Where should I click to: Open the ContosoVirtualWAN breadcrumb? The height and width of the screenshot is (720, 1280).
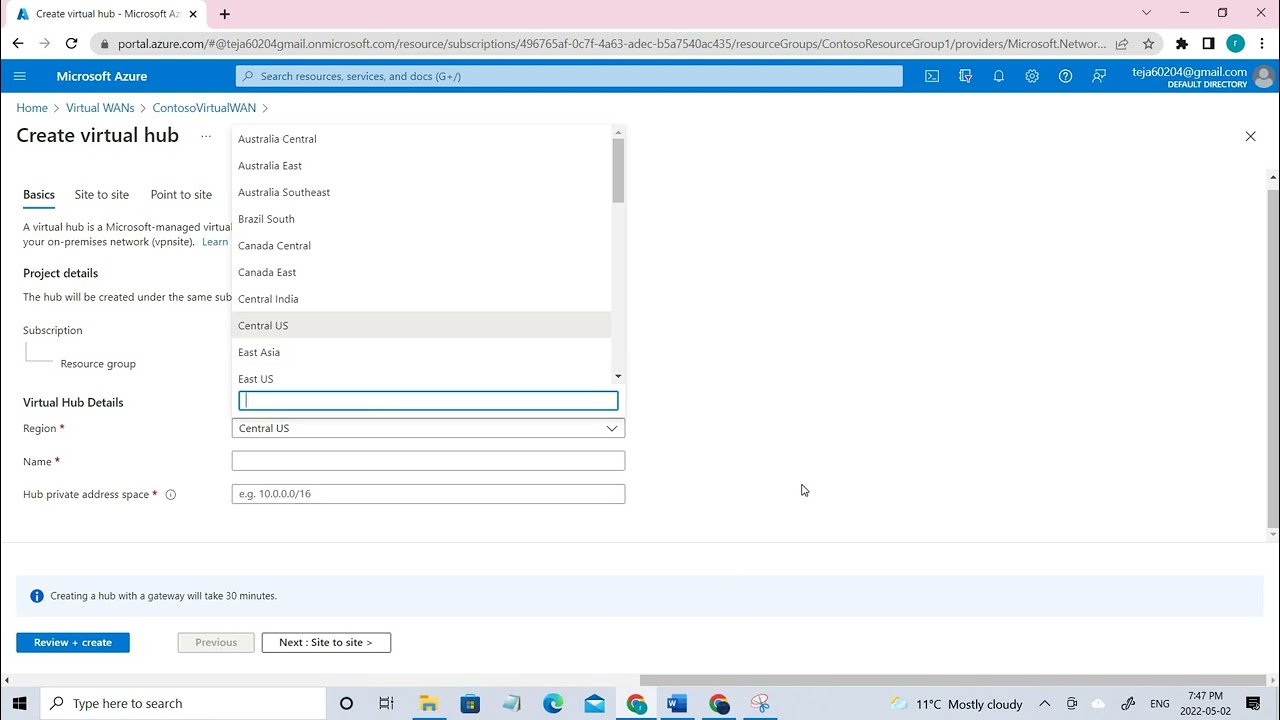pos(204,108)
